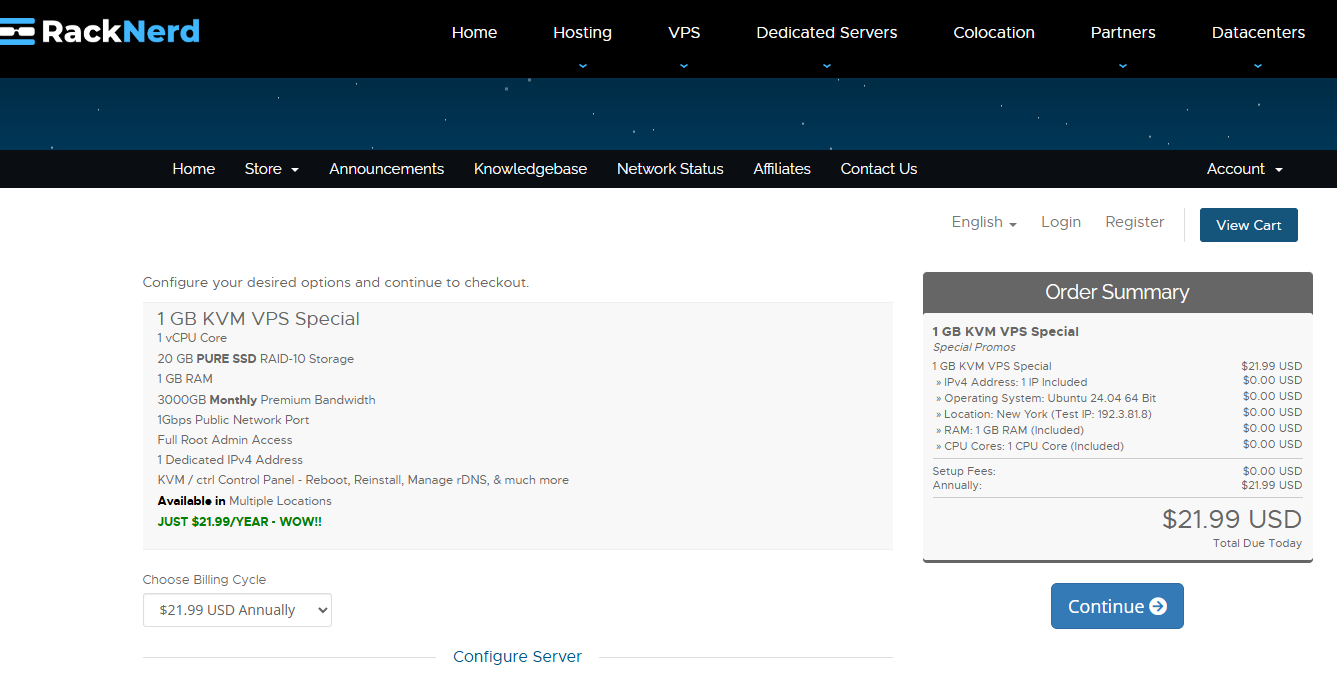1337x678 pixels.
Task: Click the Choose Billing Cycle label
Action: 204,580
